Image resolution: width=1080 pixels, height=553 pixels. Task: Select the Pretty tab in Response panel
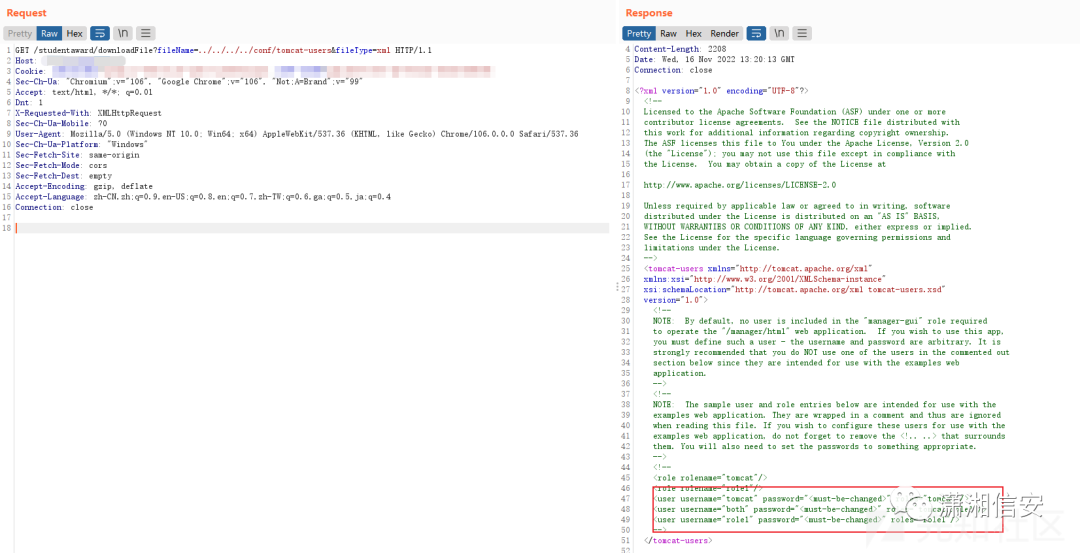coord(638,33)
